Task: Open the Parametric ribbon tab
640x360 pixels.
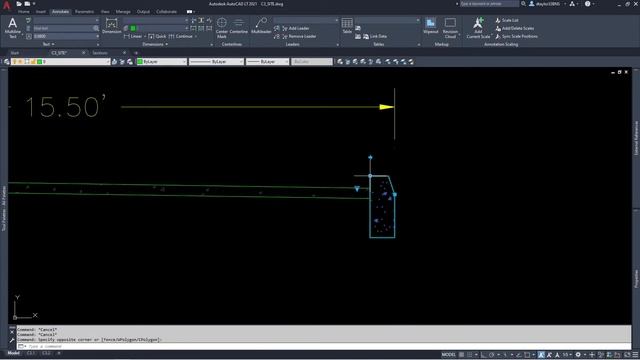Action: click(84, 12)
